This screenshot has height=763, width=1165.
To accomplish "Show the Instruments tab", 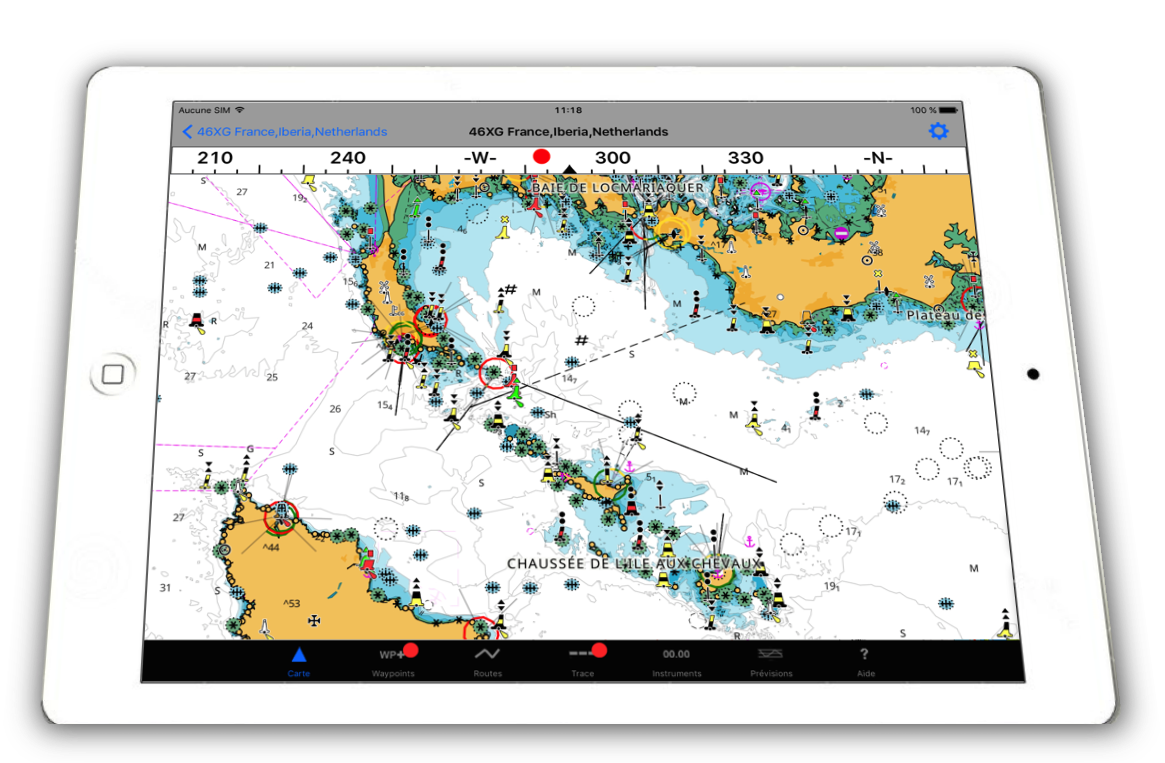I will click(676, 660).
